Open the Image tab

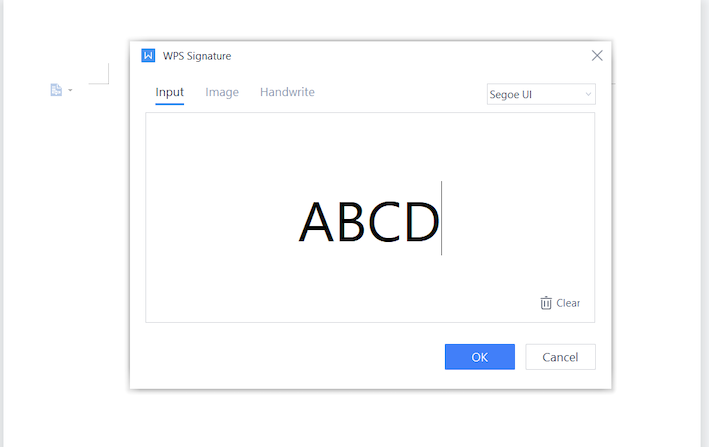pyautogui.click(x=222, y=93)
